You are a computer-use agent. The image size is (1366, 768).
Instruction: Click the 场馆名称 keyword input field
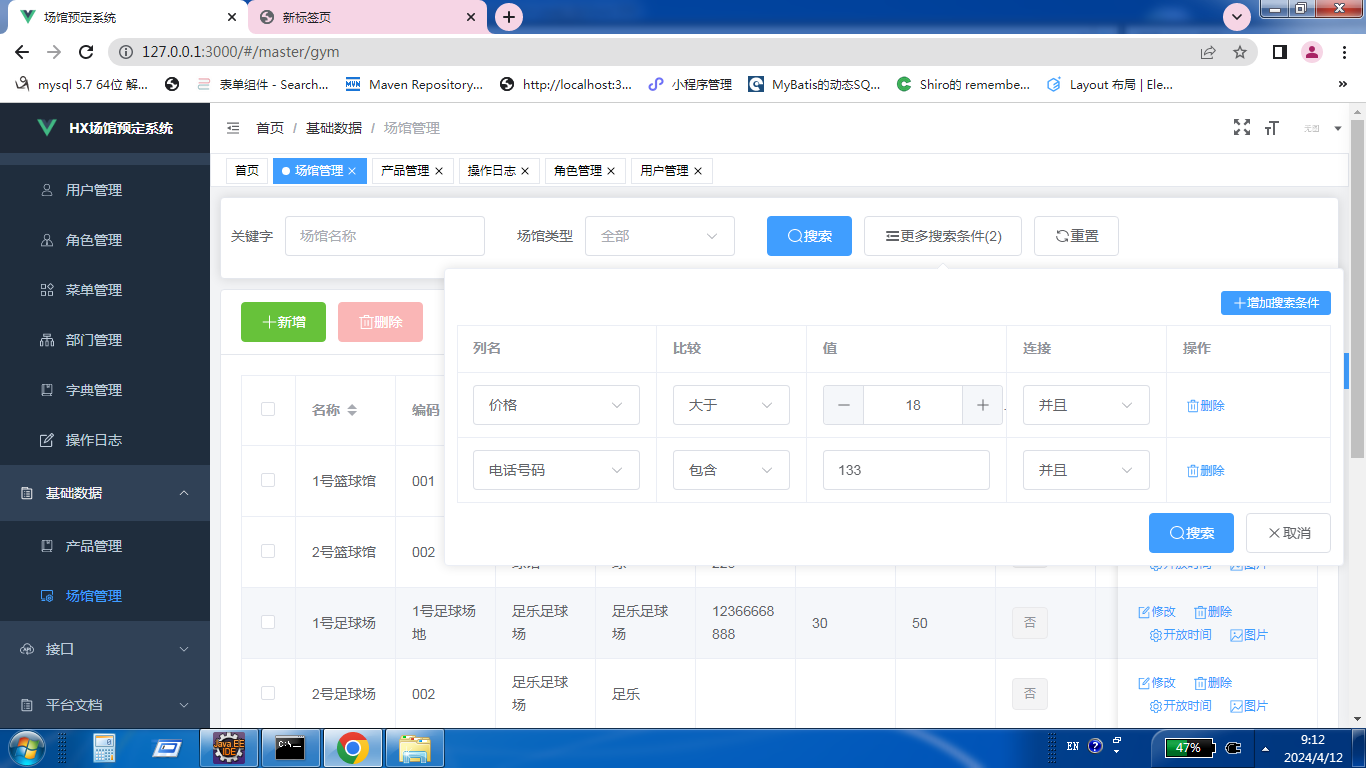coord(384,236)
